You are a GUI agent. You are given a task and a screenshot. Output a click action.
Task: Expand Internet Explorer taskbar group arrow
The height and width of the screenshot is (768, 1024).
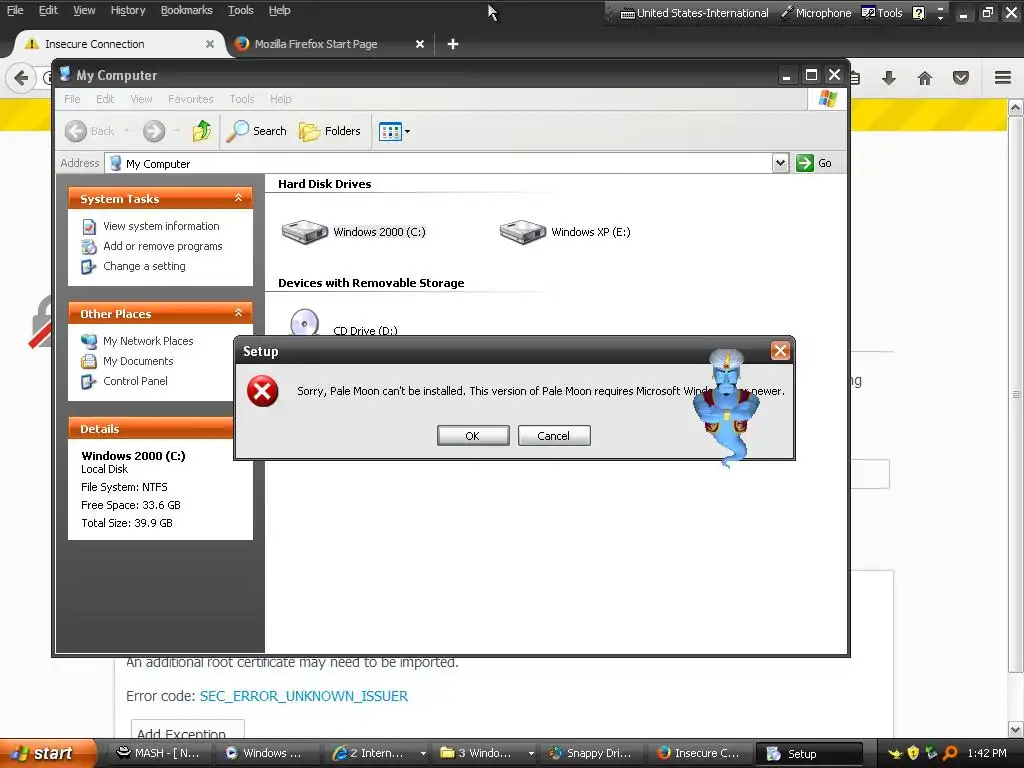click(x=423, y=754)
